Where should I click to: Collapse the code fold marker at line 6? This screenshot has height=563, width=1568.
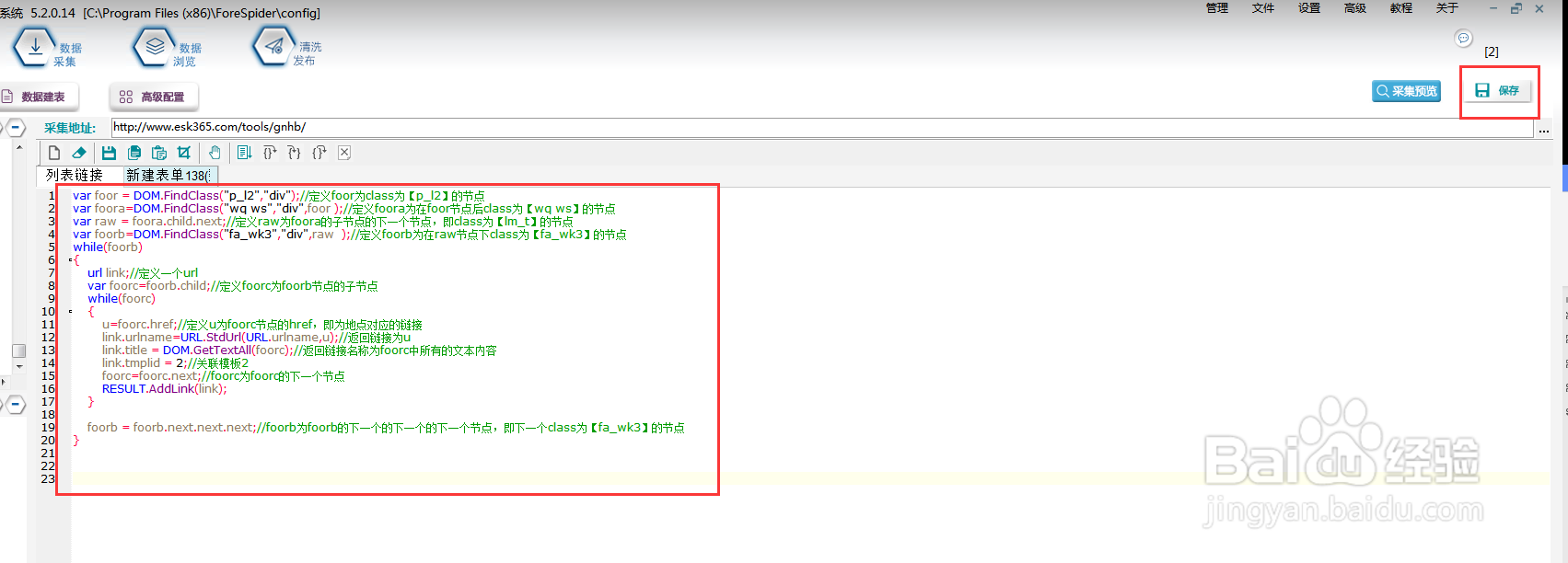pyautogui.click(x=71, y=259)
